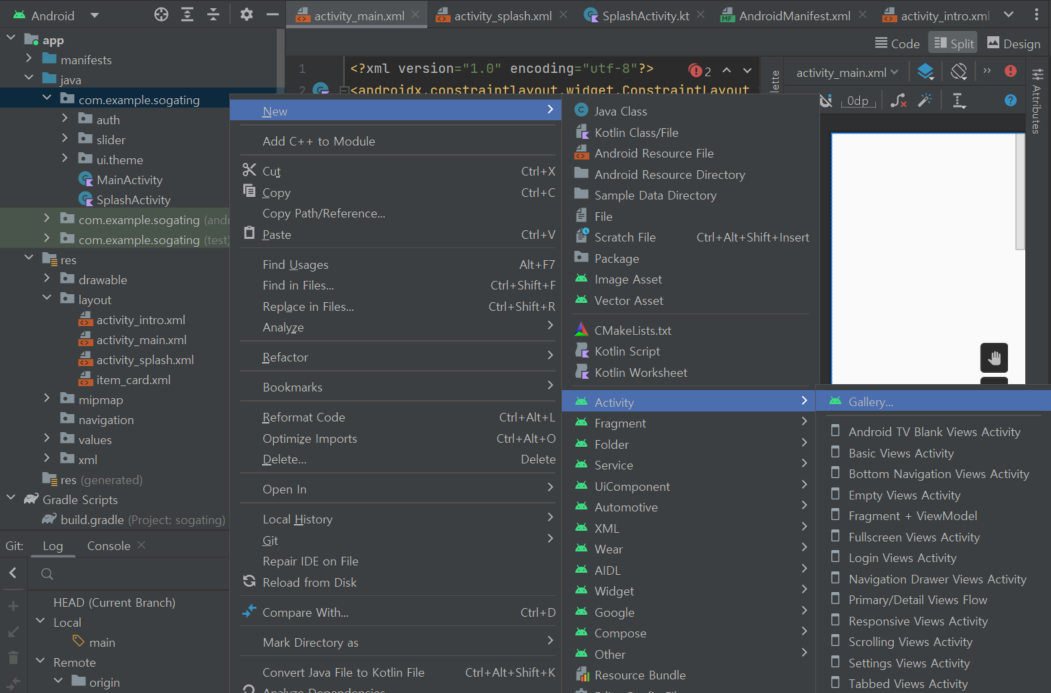Collapse the app module node

[11, 40]
